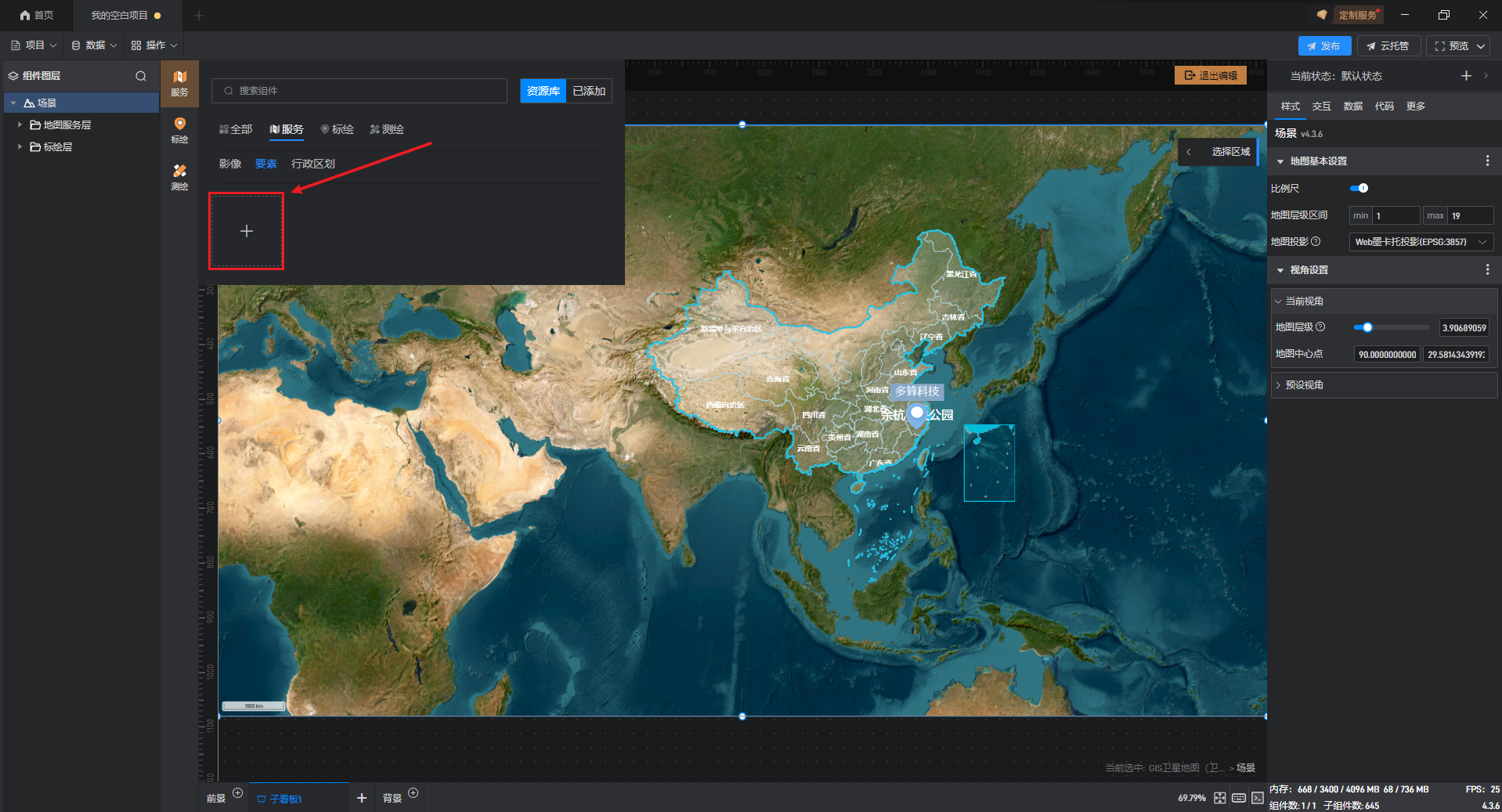The image size is (1502, 812).
Task: Open the 地图投影 dropdown
Action: (1421, 242)
